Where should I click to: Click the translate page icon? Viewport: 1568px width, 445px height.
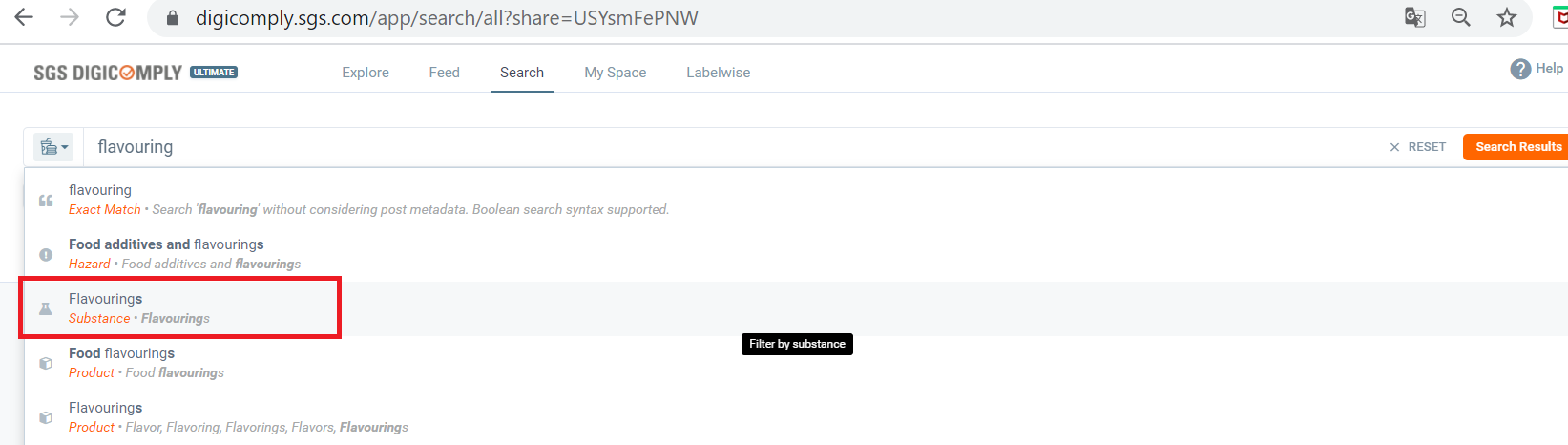(1414, 17)
